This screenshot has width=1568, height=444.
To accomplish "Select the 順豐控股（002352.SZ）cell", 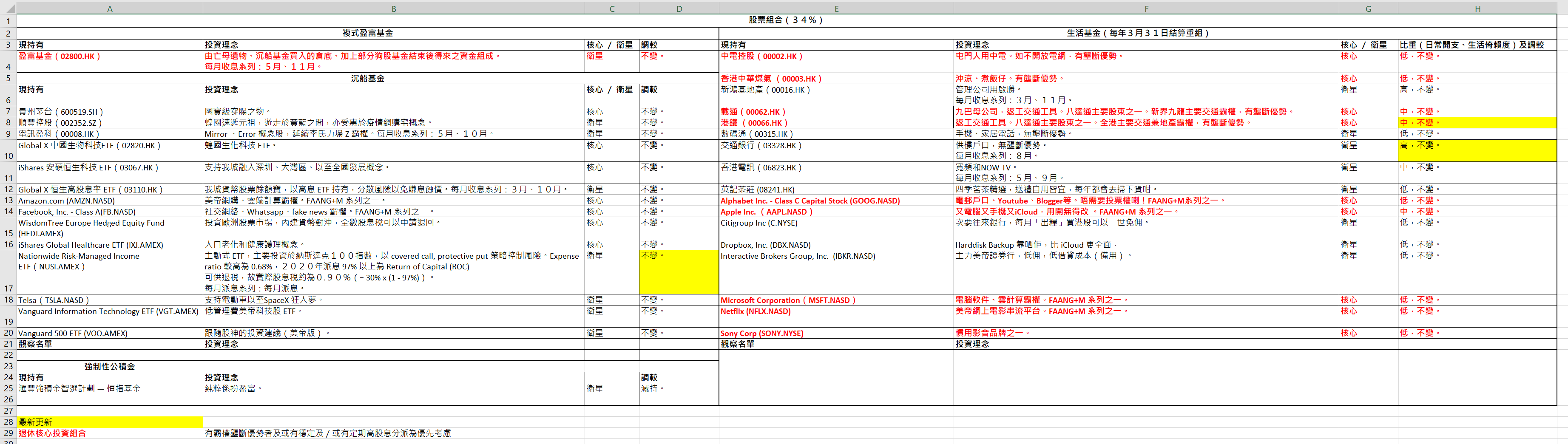I will pos(110,123).
